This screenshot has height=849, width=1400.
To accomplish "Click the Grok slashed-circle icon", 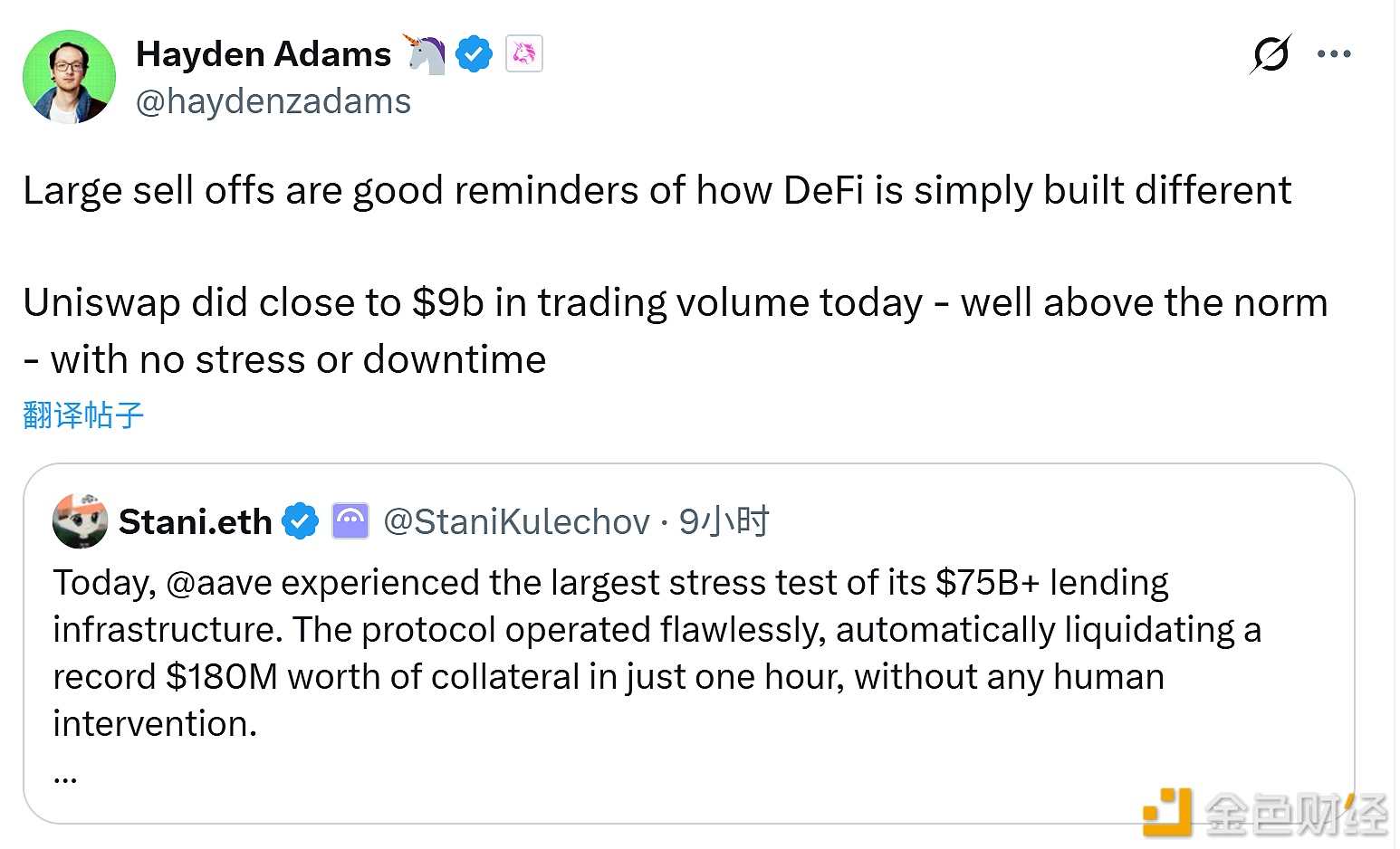I will click(1270, 54).
